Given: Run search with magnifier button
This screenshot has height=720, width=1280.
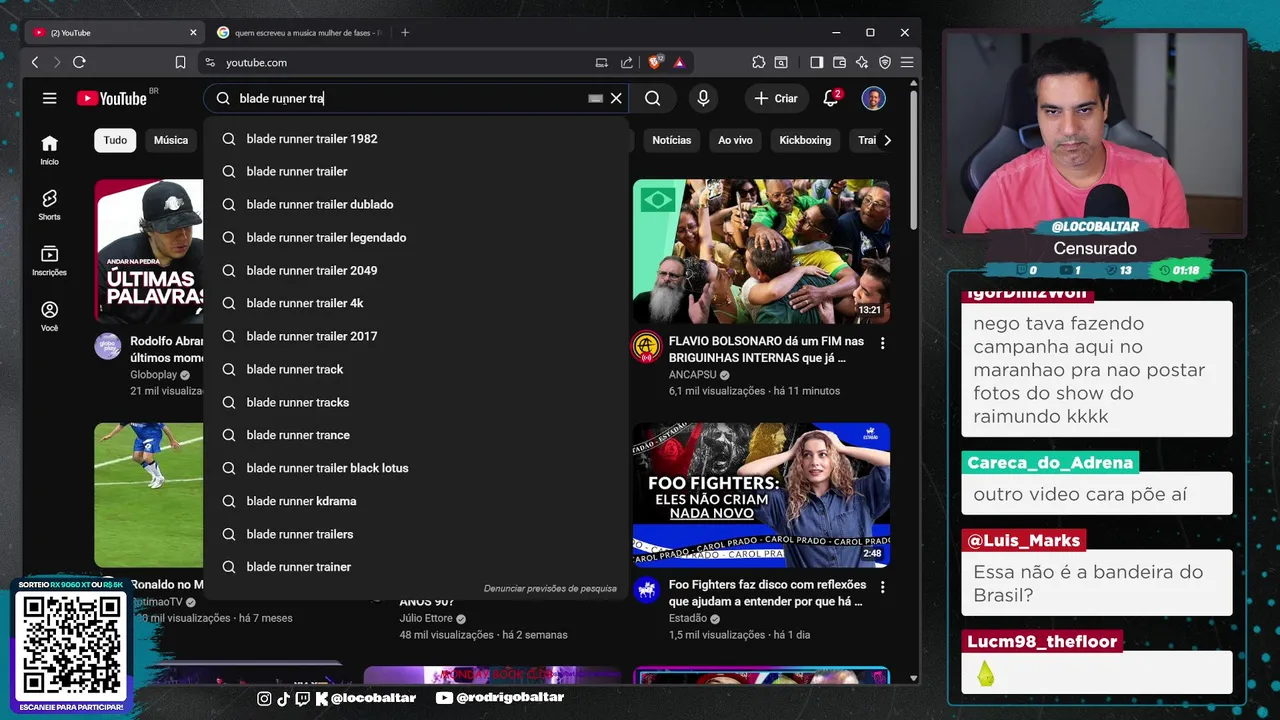Looking at the screenshot, I should point(653,98).
